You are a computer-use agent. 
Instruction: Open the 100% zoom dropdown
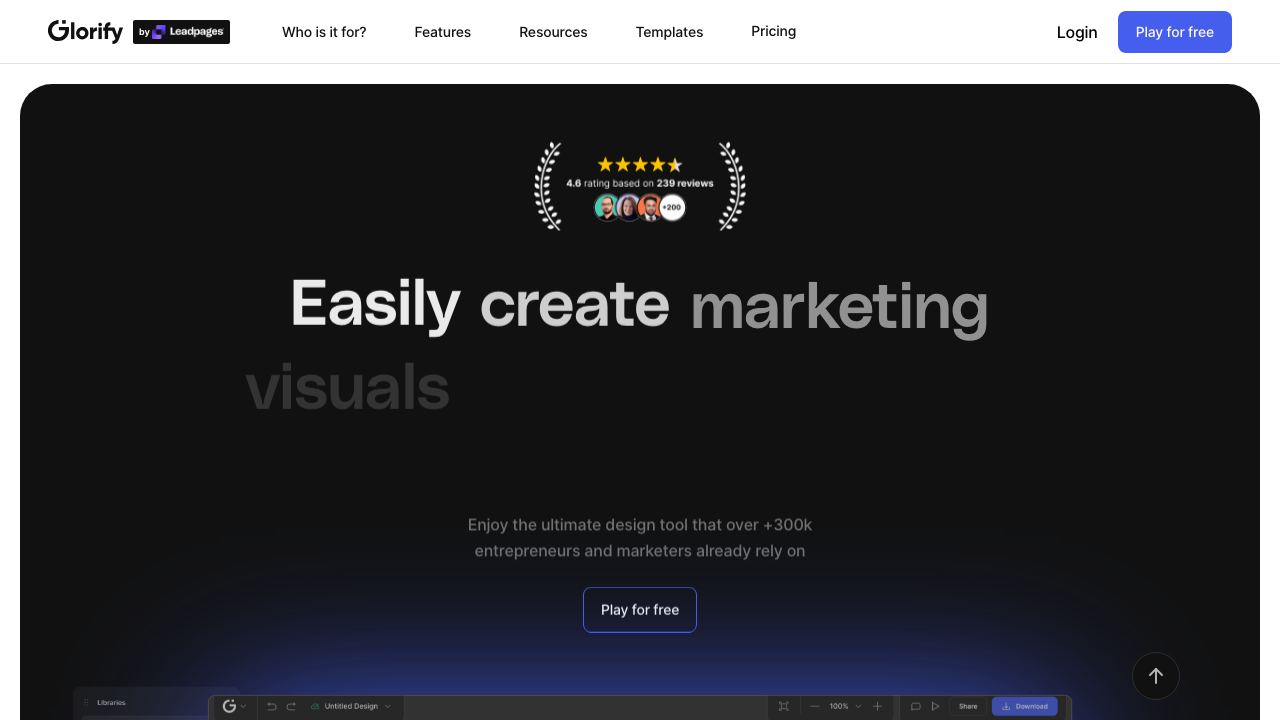tap(845, 706)
